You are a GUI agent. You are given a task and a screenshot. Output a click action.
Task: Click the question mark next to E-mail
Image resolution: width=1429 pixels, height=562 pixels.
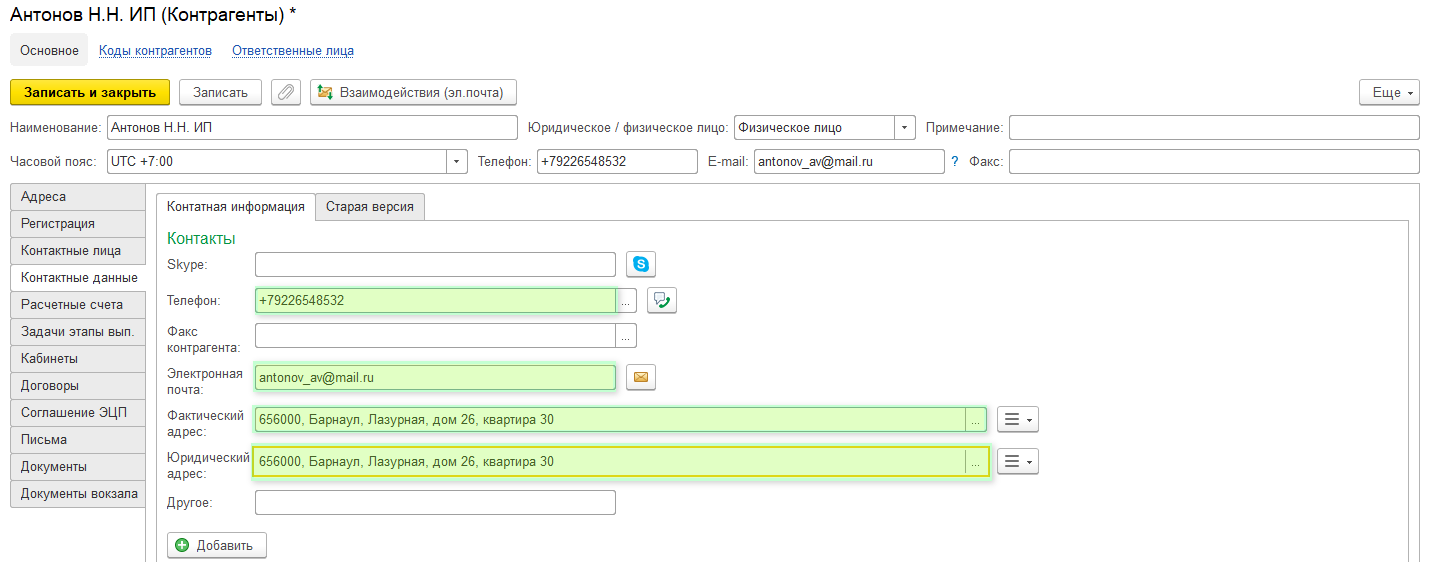click(954, 161)
